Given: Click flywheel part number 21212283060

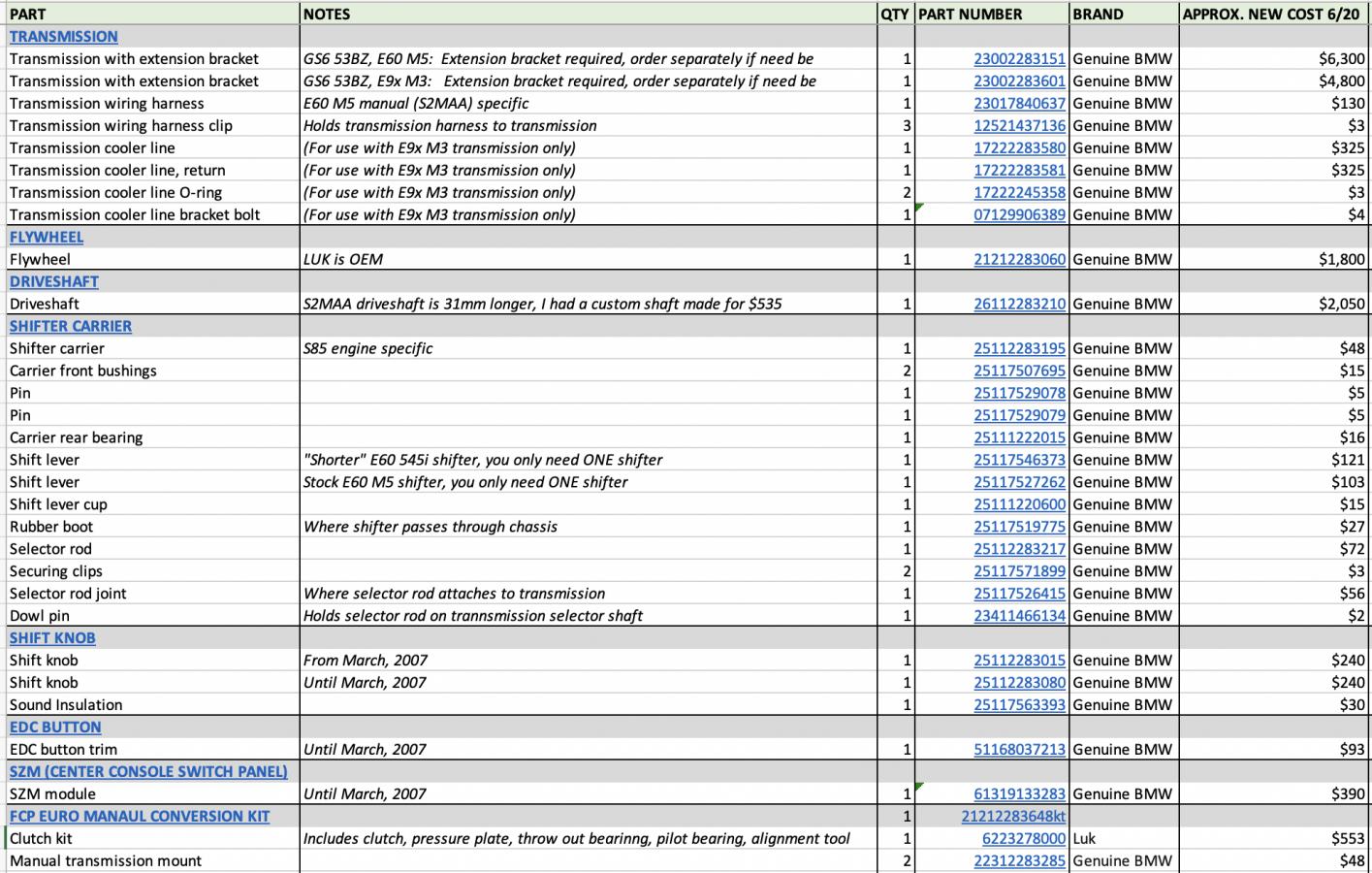Looking at the screenshot, I should coord(1019,260).
